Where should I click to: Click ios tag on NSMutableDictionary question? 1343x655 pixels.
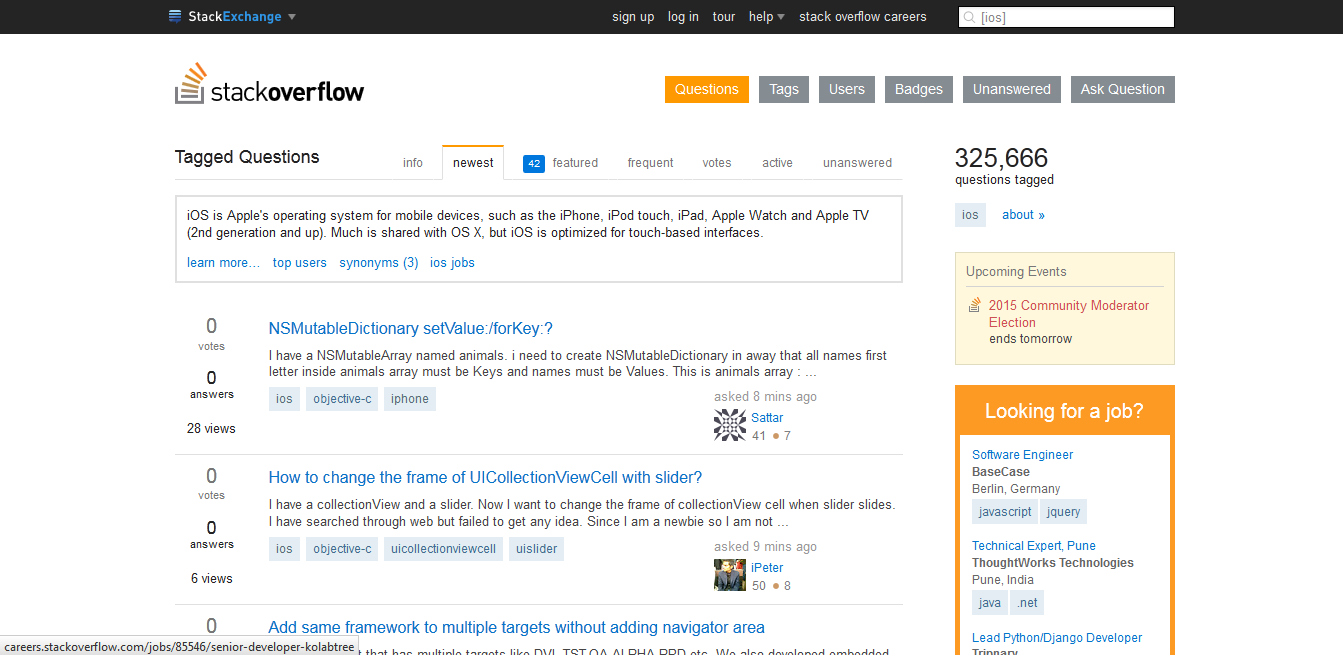(x=284, y=399)
